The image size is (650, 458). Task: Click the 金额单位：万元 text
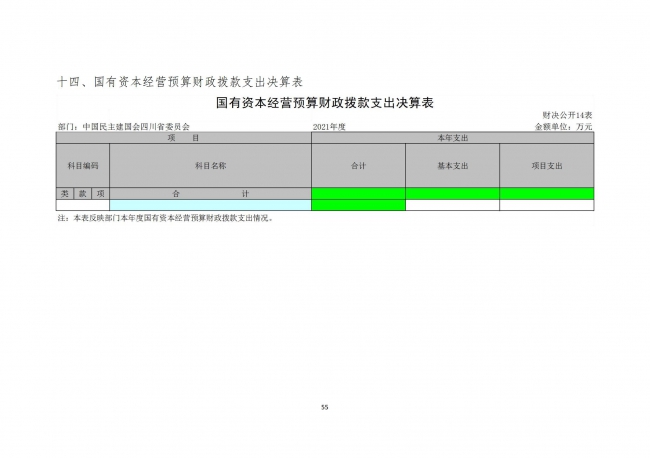(x=564, y=127)
